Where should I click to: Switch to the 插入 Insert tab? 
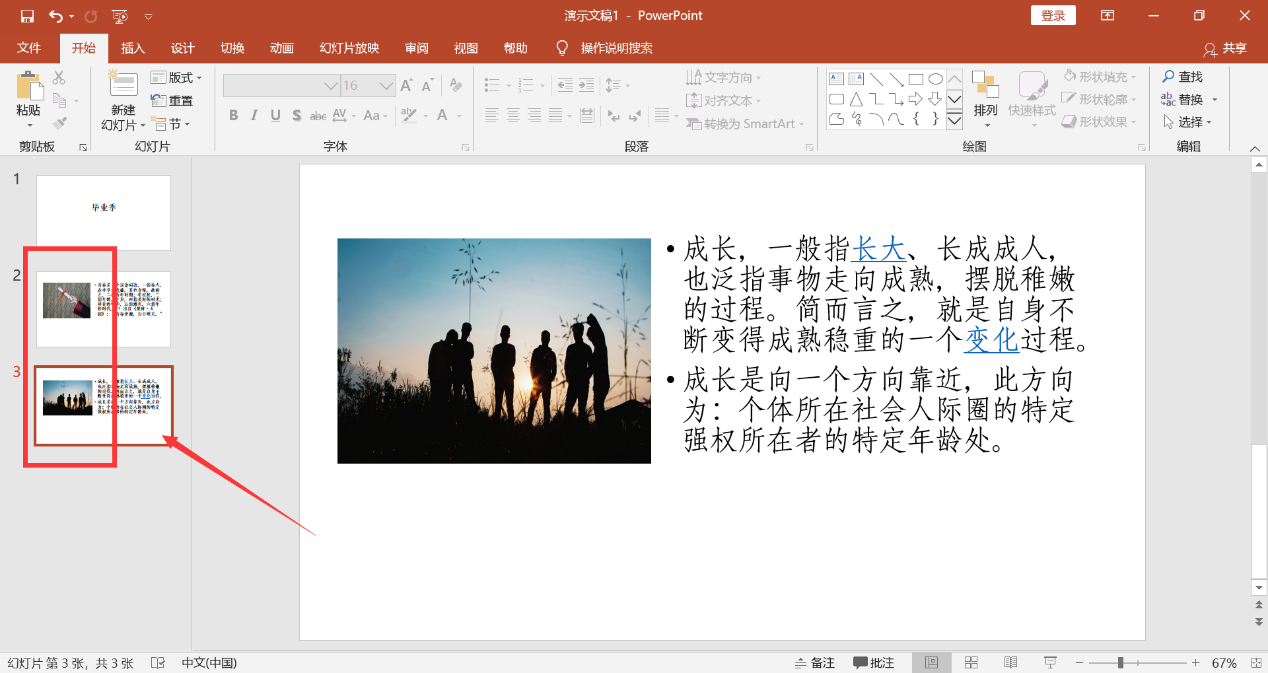click(x=133, y=48)
